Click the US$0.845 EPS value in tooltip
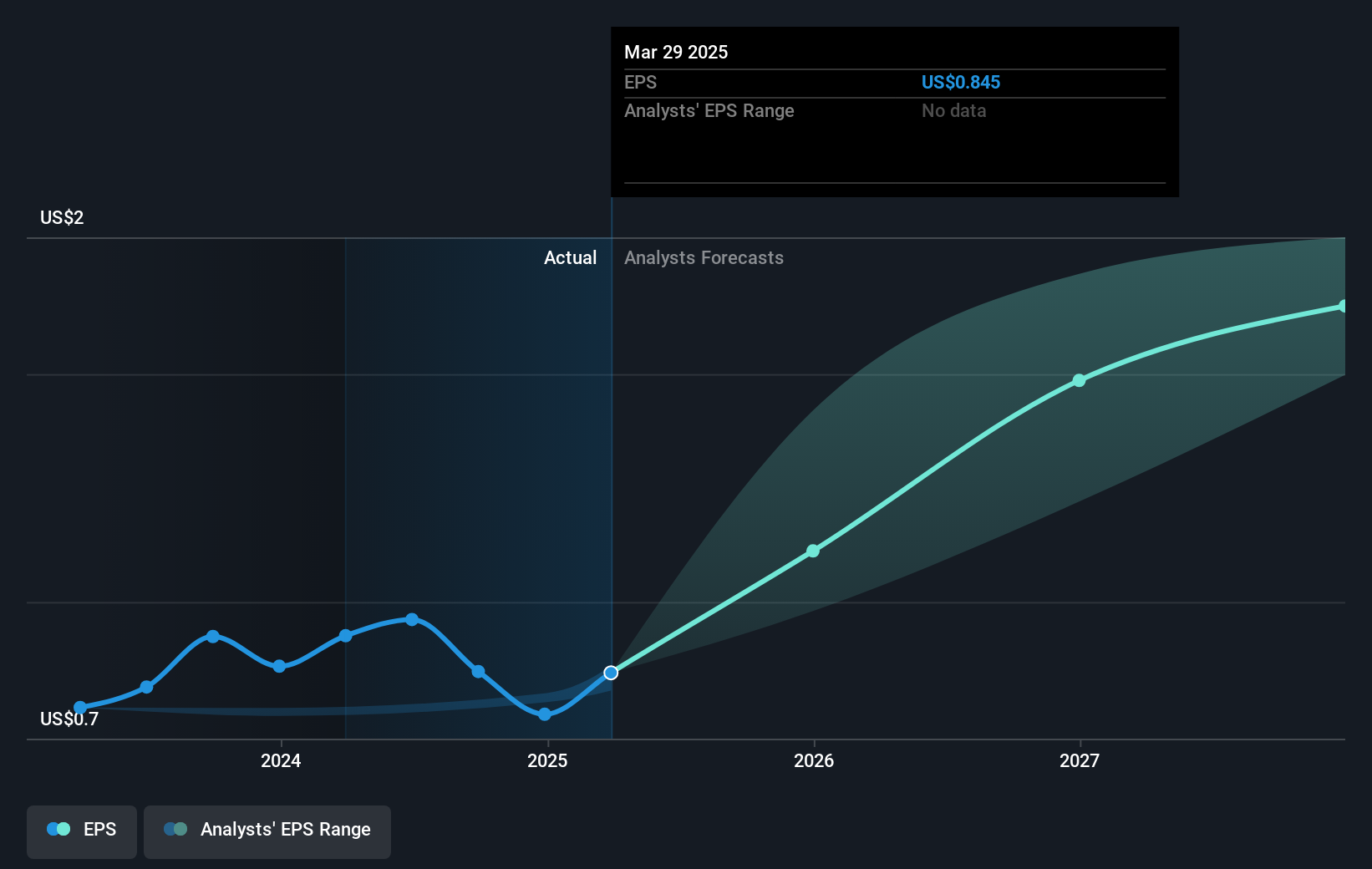 [960, 82]
